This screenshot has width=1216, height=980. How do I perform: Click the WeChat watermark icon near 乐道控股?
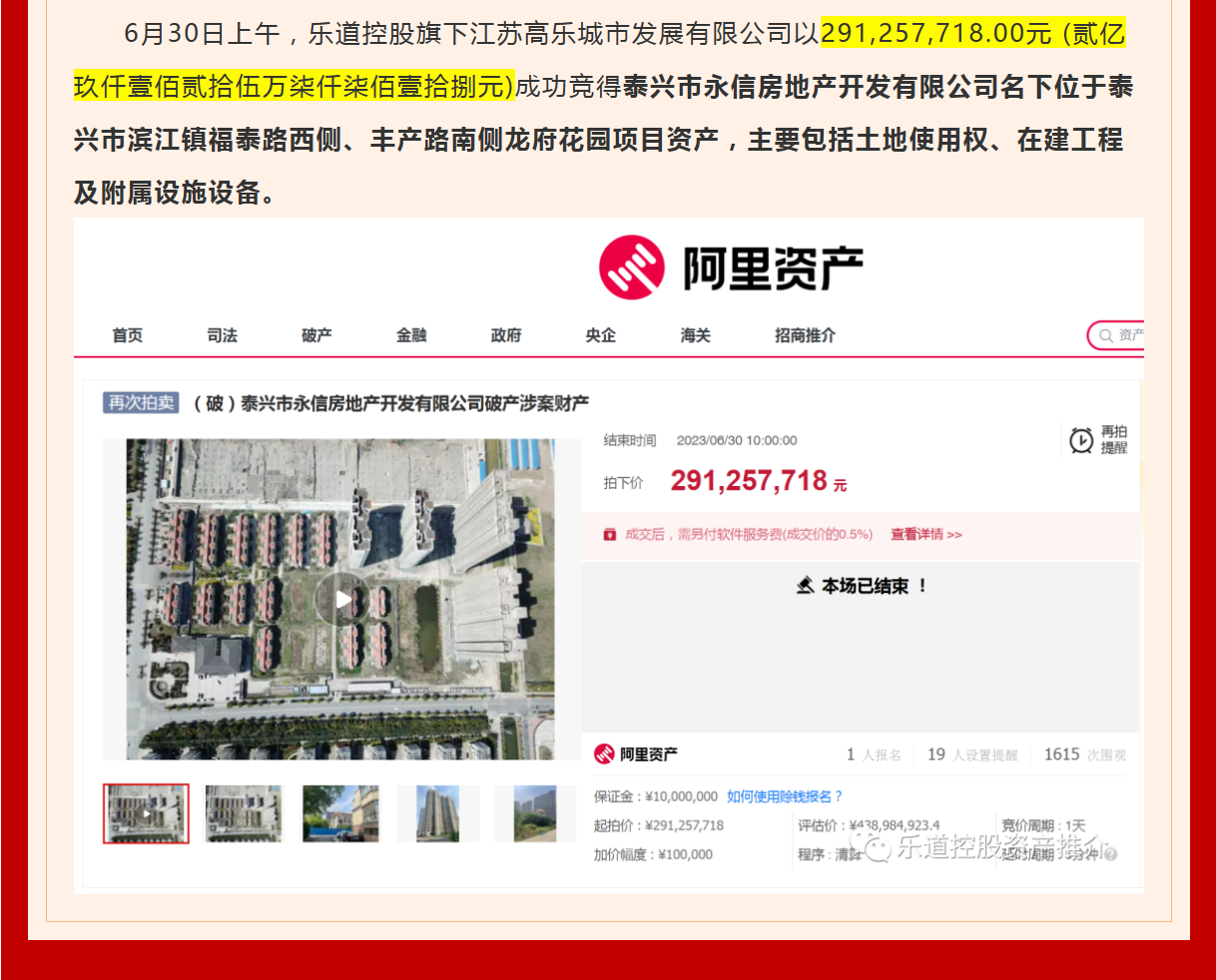(879, 847)
